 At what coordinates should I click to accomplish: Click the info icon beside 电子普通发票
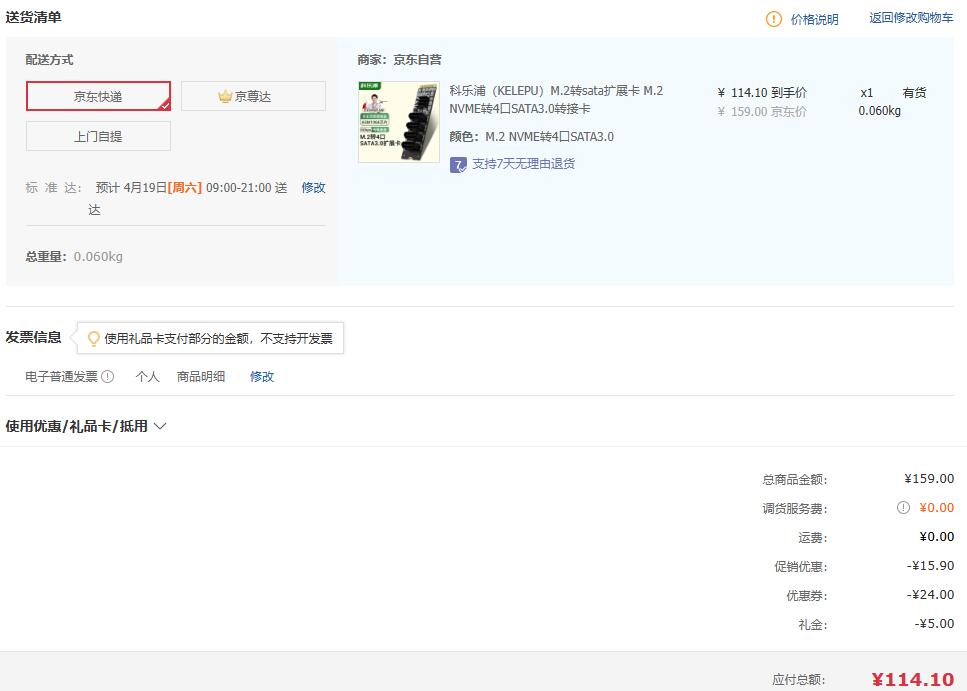[x=107, y=376]
